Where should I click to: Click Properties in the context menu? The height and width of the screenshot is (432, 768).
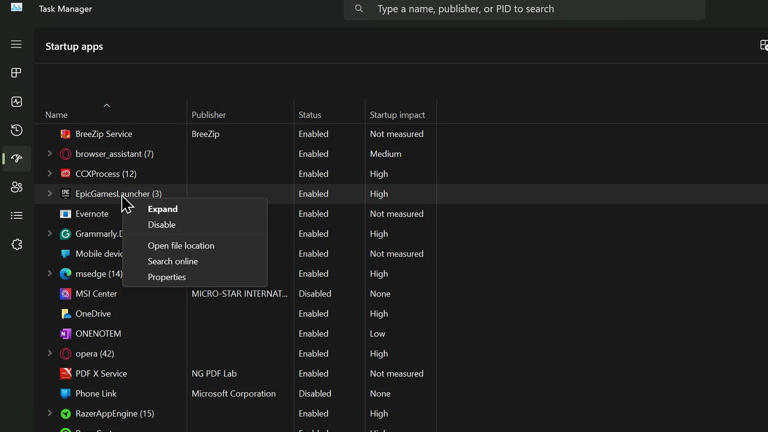click(x=167, y=277)
